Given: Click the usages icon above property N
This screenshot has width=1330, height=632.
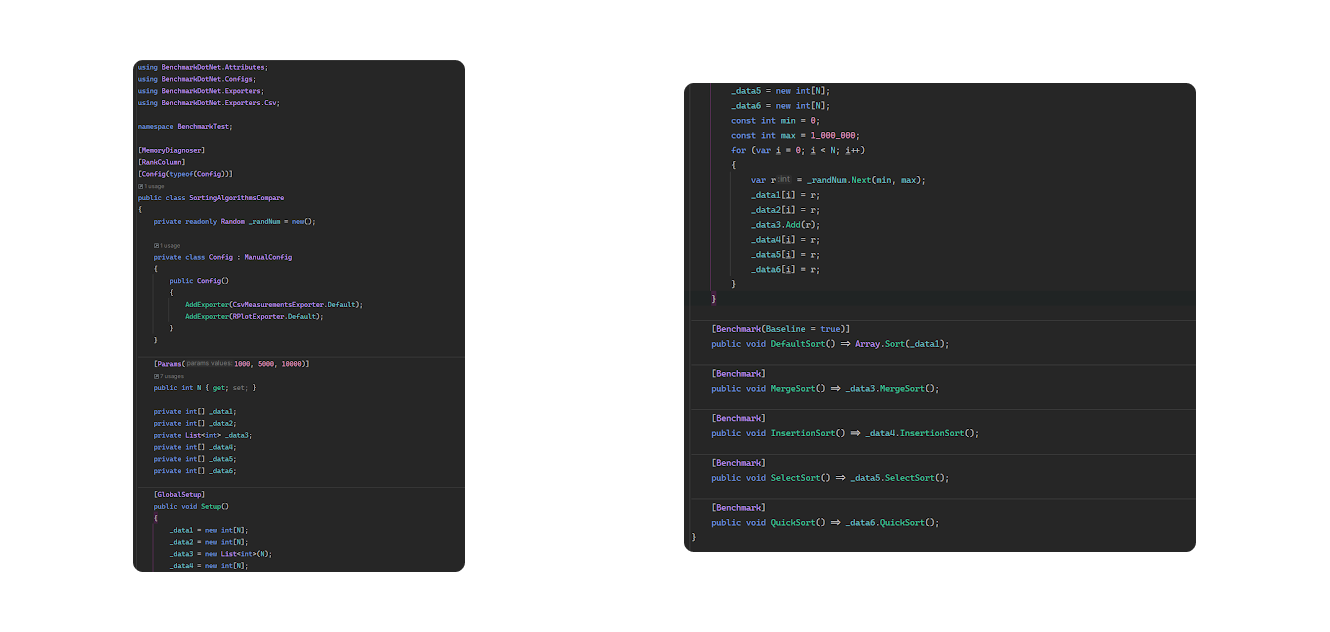Looking at the screenshot, I should pyautogui.click(x=156, y=376).
